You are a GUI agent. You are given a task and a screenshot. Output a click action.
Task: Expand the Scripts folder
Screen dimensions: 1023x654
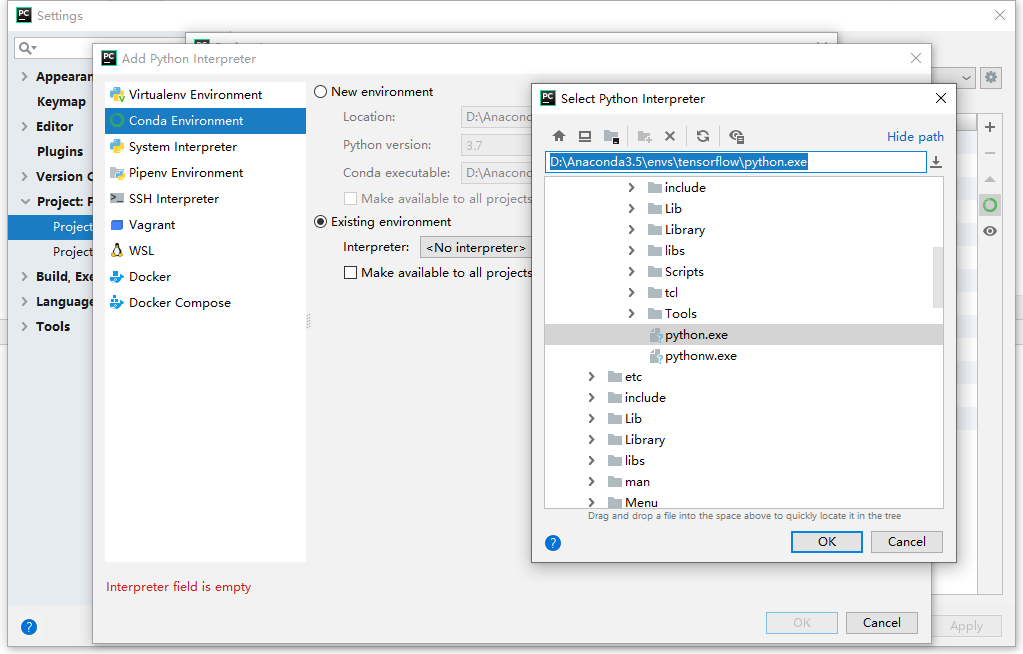click(x=631, y=272)
